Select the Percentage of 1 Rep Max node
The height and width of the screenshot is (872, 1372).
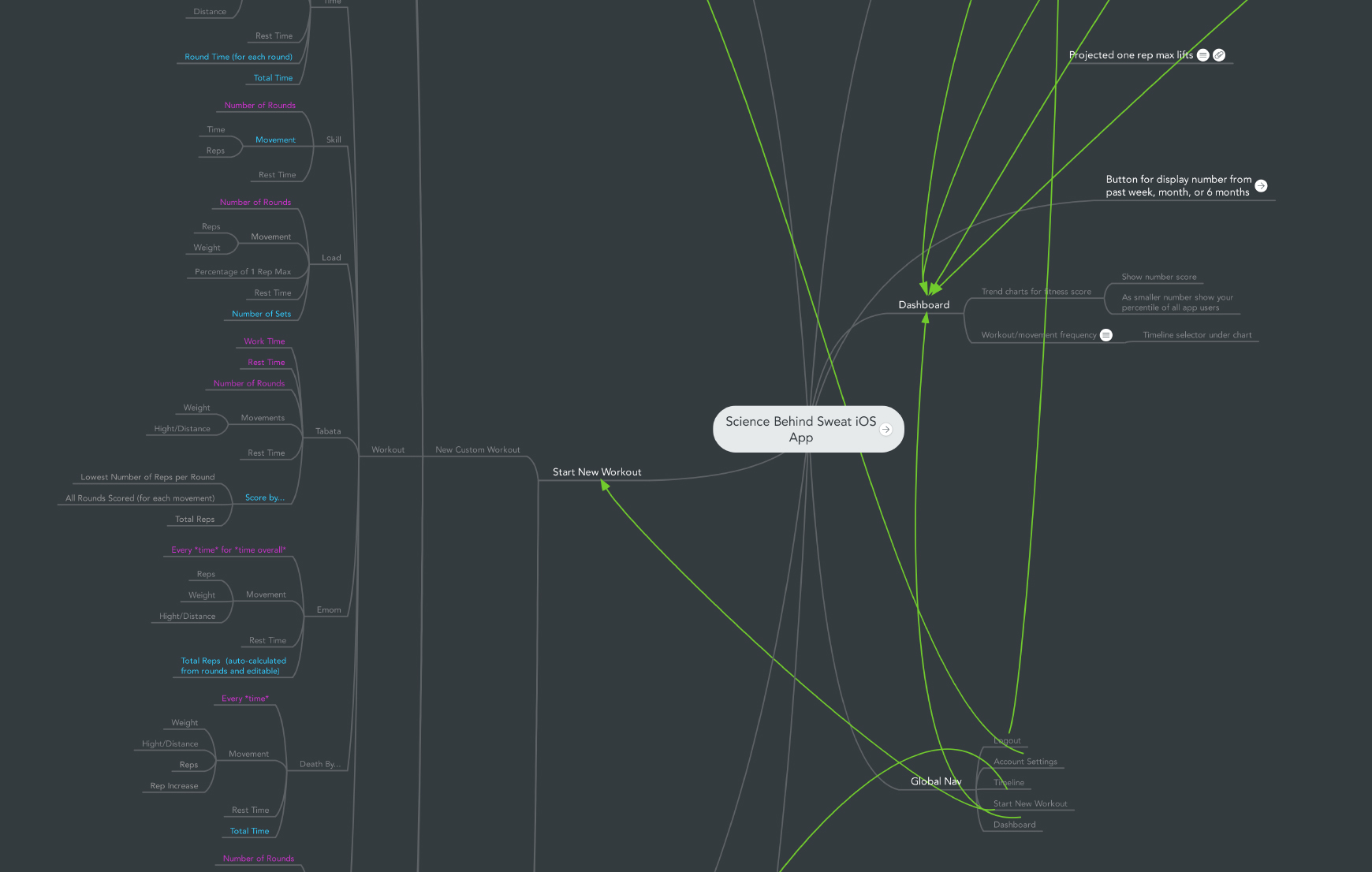(x=243, y=272)
